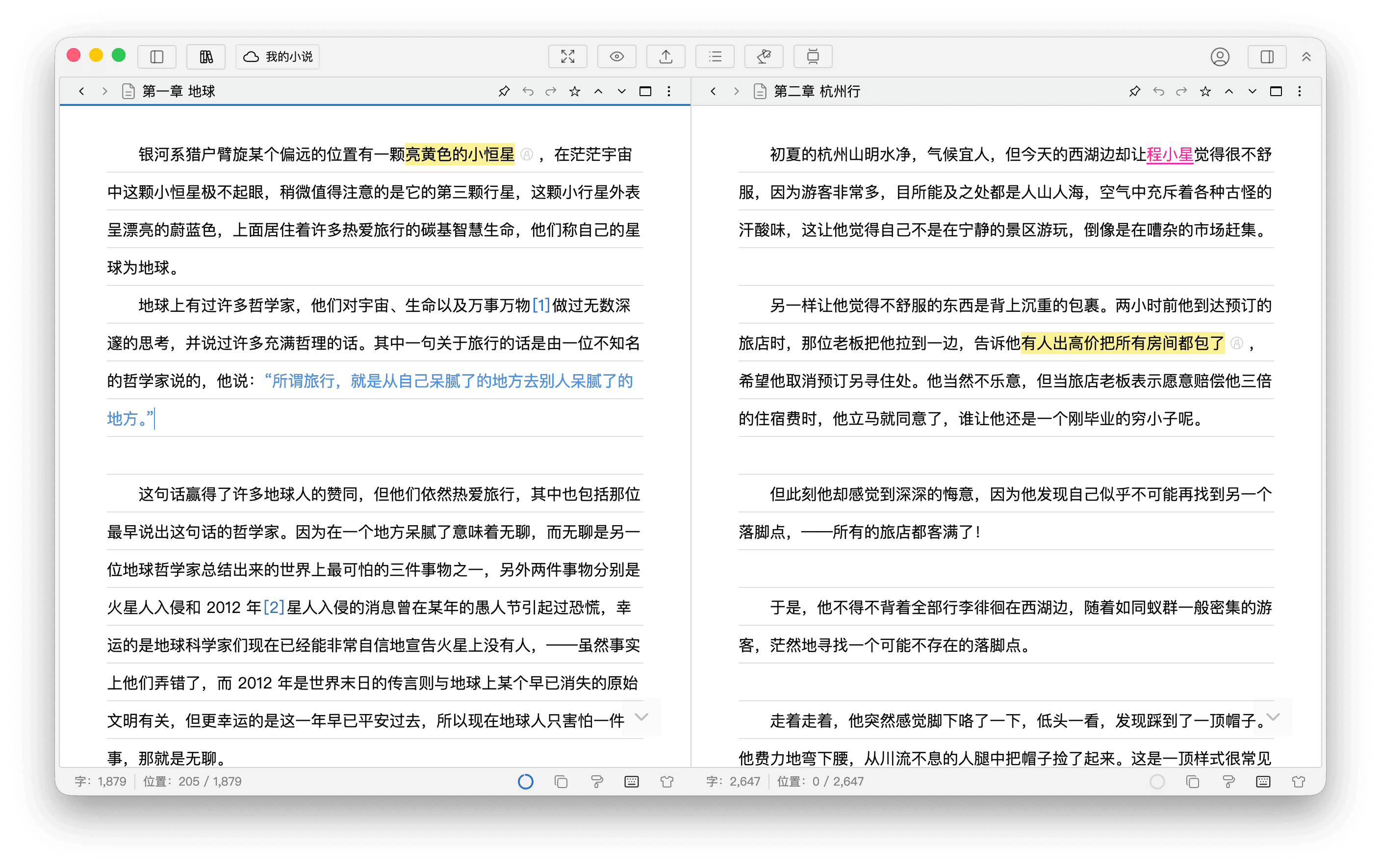Click annotation marker after 亮黄色的小恒星
1381x868 pixels.
[x=527, y=154]
